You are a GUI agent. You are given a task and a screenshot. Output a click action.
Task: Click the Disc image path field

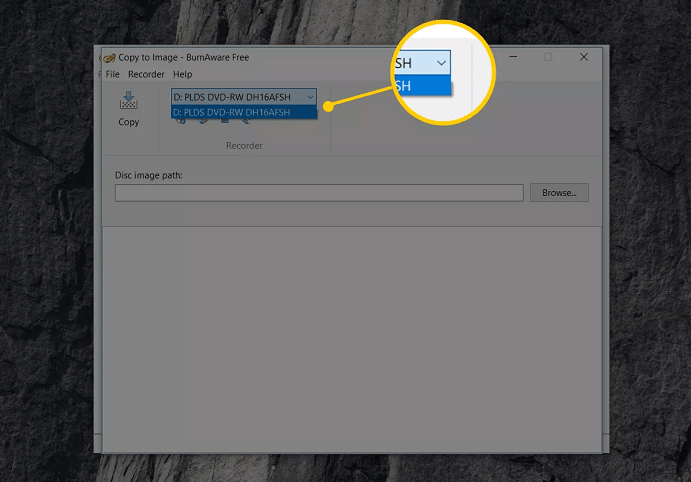pyautogui.click(x=319, y=193)
